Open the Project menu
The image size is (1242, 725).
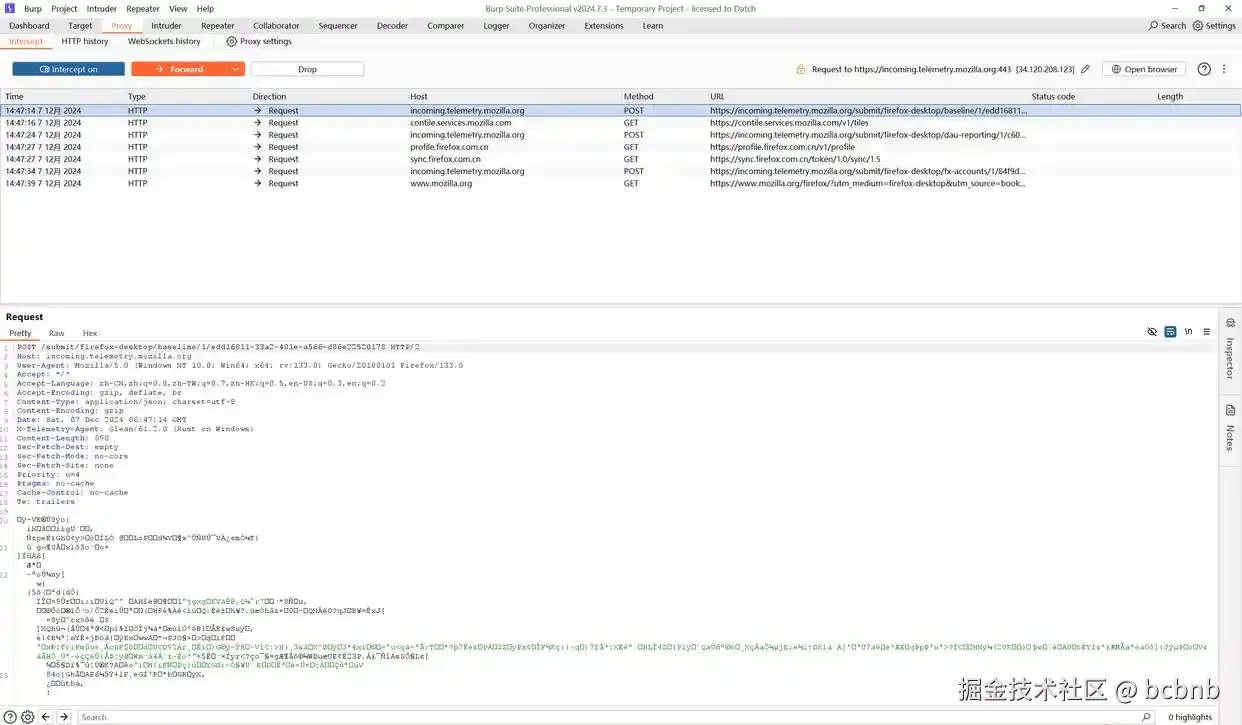click(64, 9)
